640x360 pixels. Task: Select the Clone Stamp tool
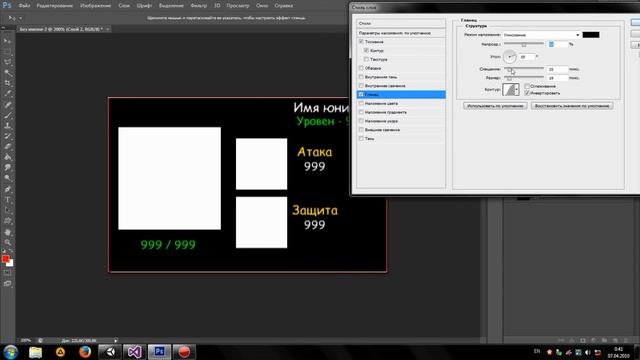pyautogui.click(x=7, y=126)
